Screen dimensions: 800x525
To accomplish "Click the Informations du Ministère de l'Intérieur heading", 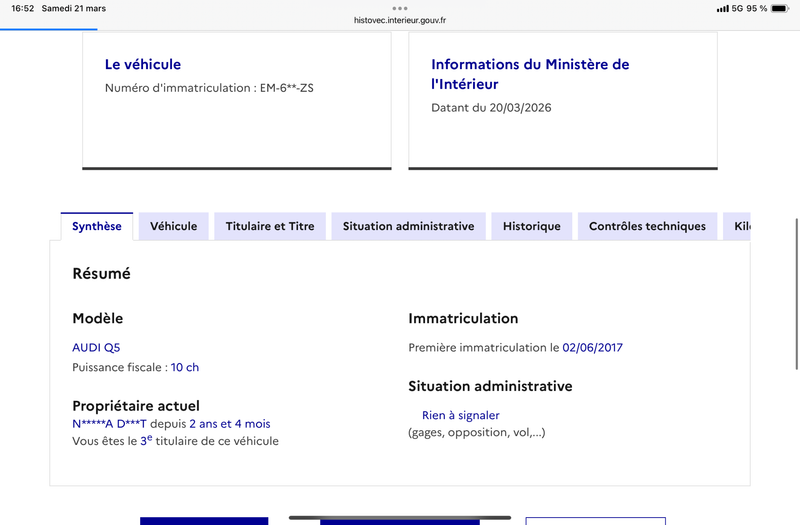I will pyautogui.click(x=530, y=74).
